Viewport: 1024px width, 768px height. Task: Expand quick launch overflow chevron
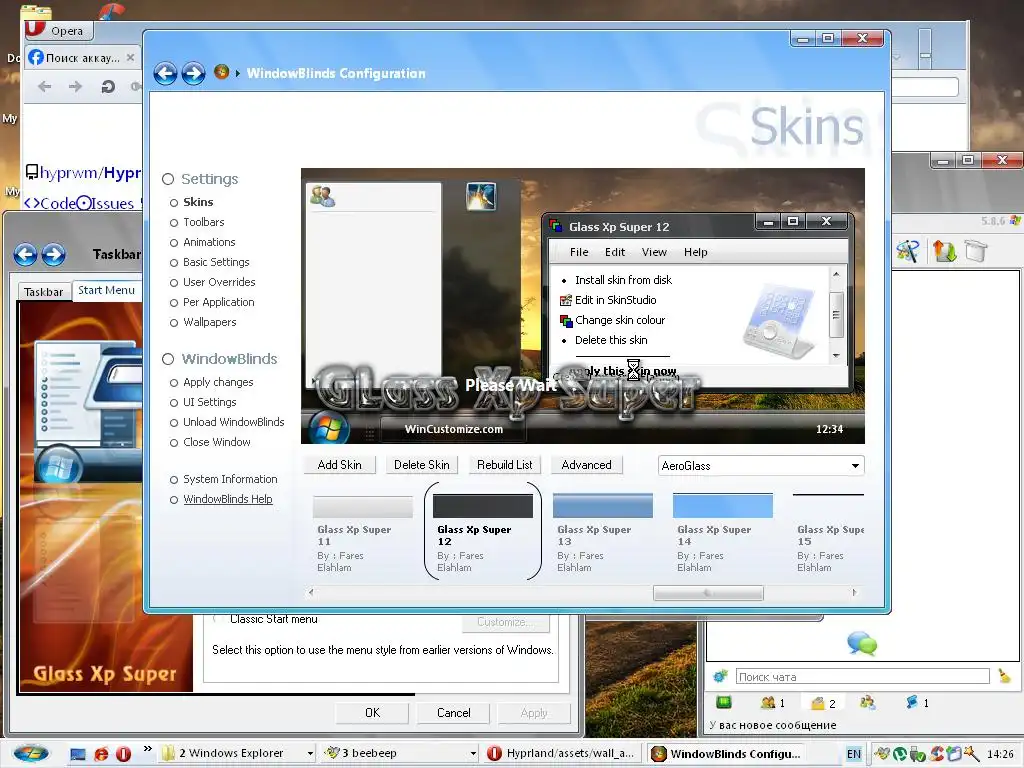(x=148, y=748)
